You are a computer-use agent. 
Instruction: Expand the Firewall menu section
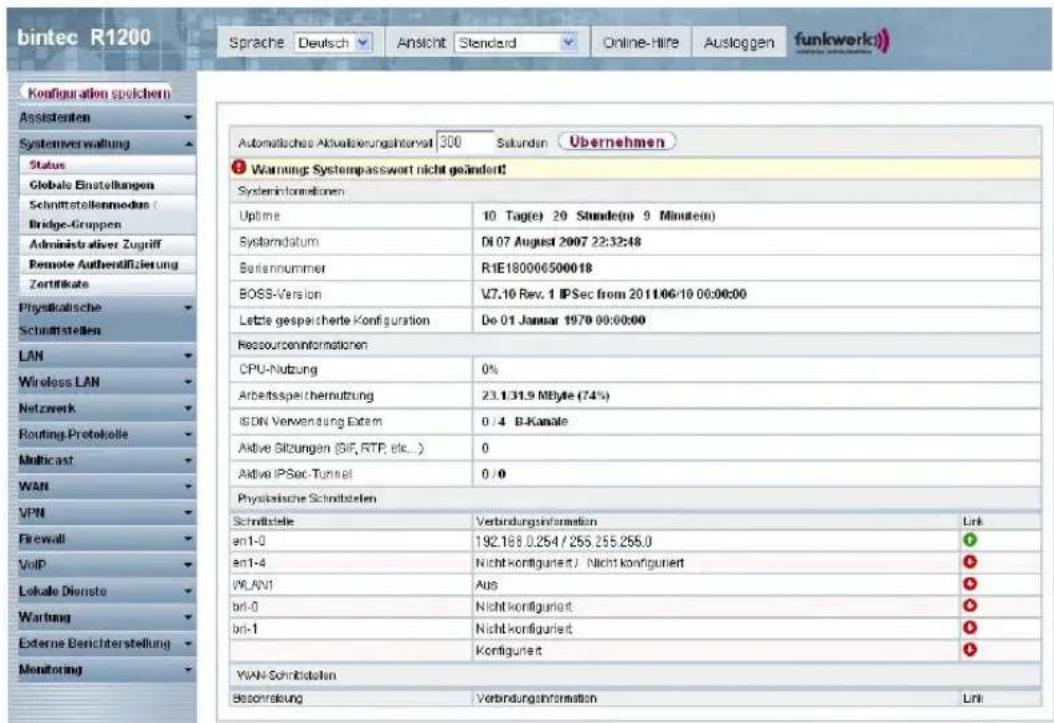104,539
